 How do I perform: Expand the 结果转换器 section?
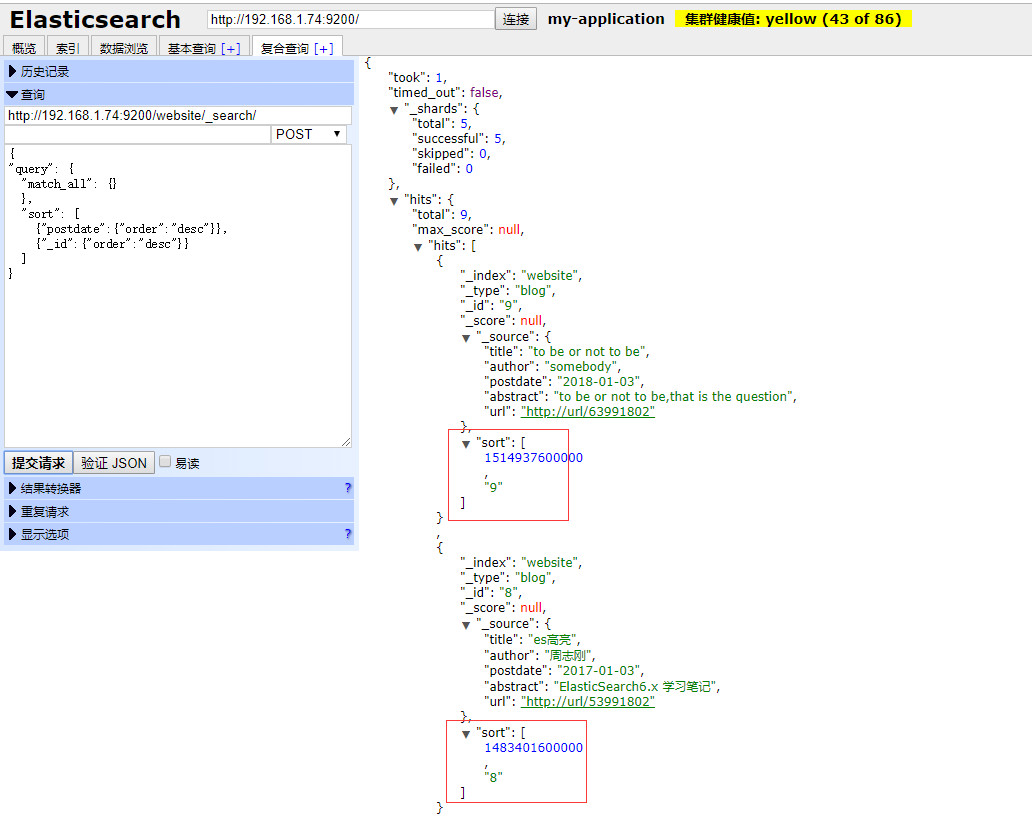pyautogui.click(x=179, y=488)
